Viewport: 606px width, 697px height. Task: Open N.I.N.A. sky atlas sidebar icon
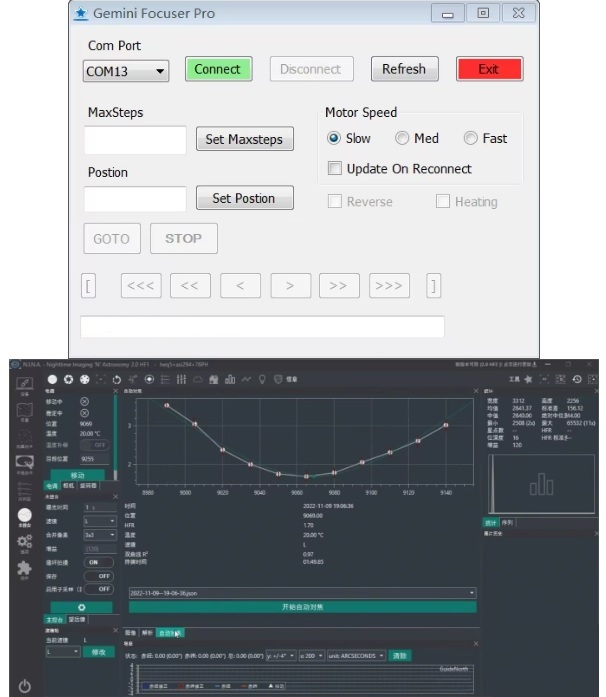24,411
